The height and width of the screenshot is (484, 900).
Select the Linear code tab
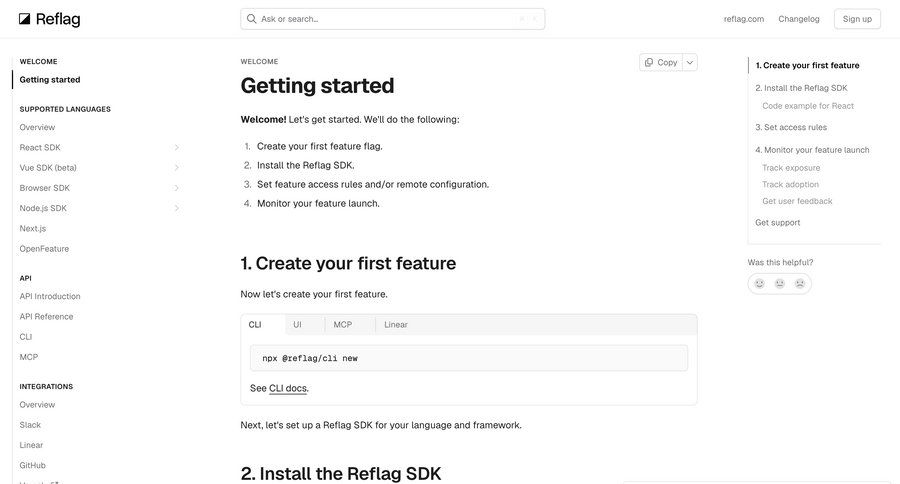(x=396, y=325)
